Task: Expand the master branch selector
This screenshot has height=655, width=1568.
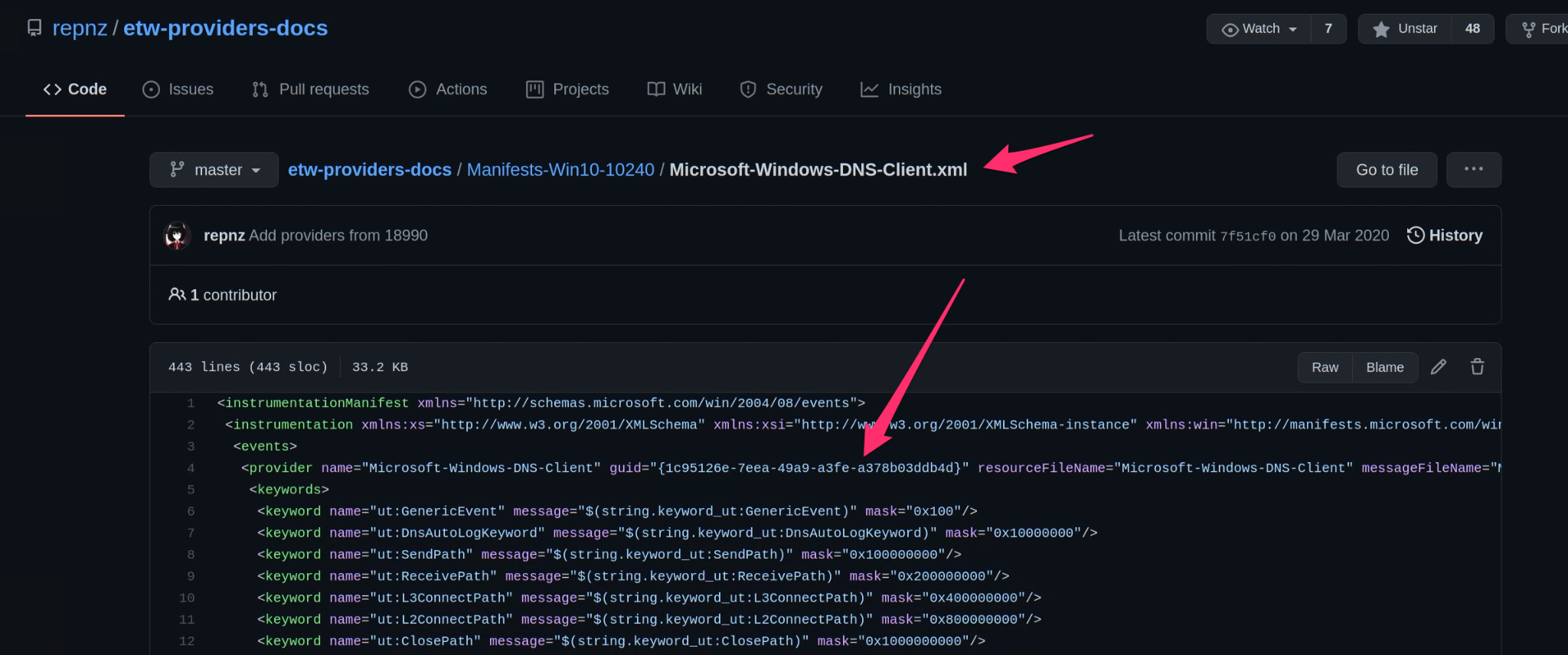Action: 214,170
